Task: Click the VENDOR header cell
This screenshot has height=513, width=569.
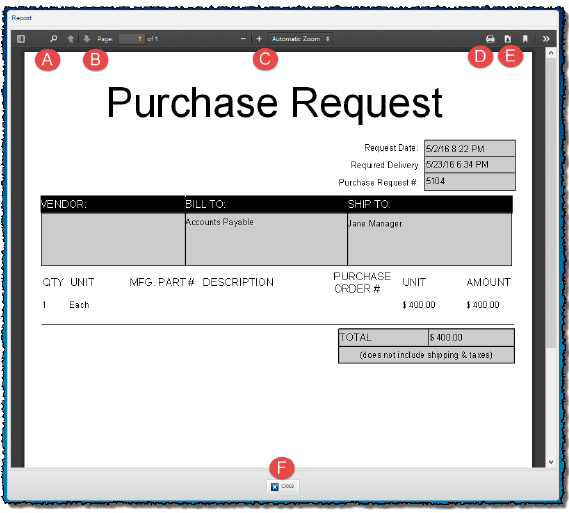Action: point(113,204)
